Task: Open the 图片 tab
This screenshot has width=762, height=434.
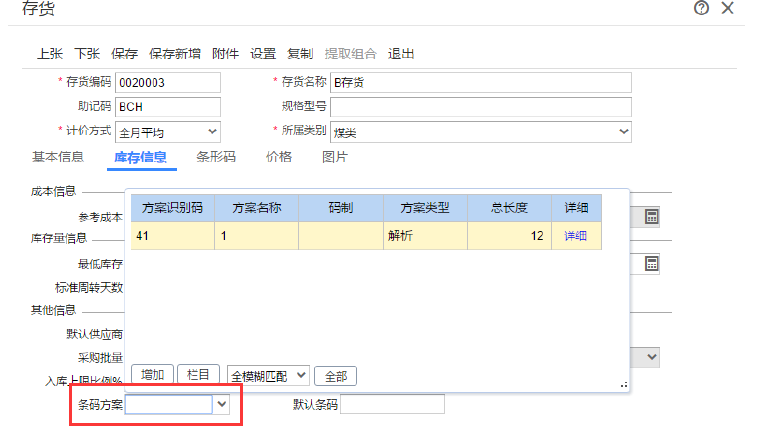Action: (x=335, y=157)
